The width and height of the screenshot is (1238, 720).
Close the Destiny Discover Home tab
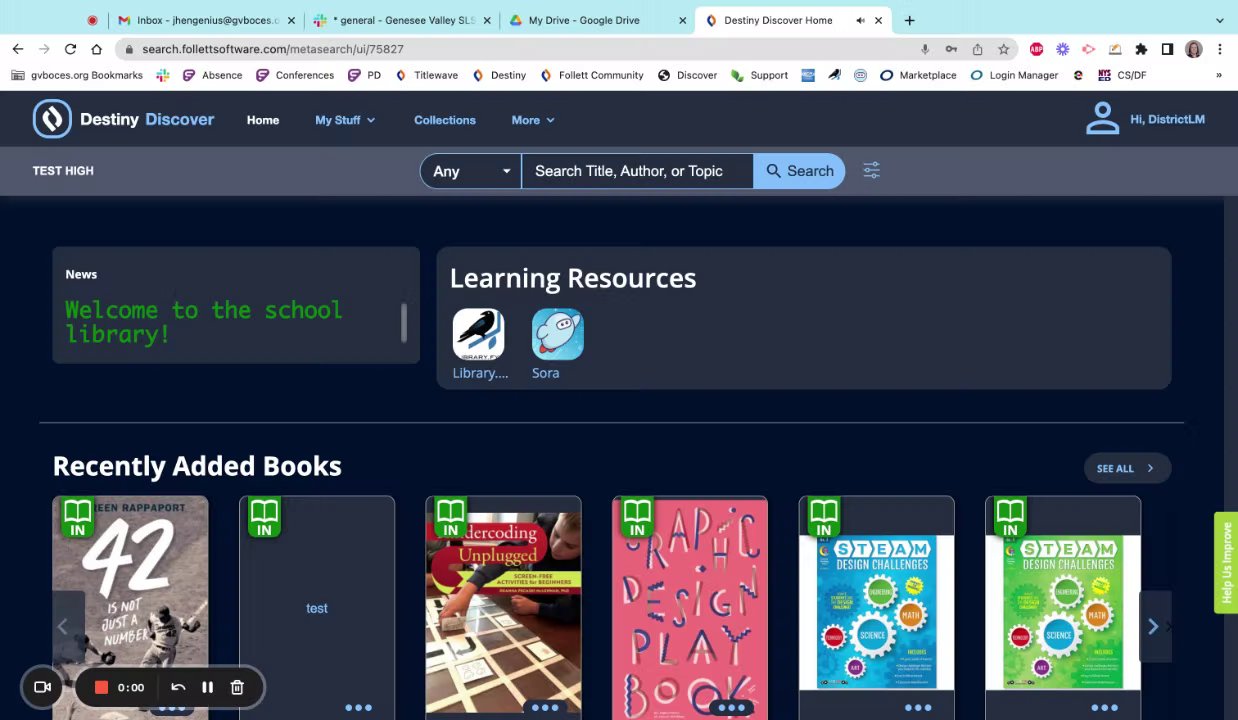pos(879,20)
